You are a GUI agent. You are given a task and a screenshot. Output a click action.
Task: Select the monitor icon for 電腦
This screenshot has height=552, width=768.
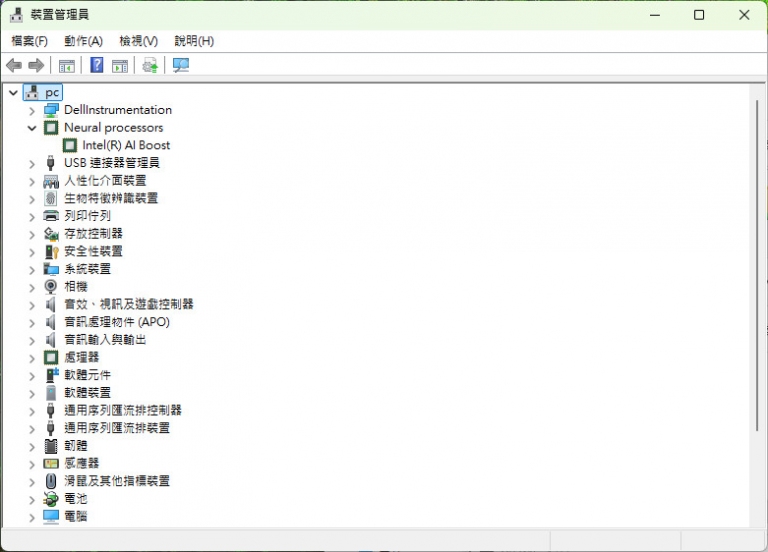click(51, 517)
